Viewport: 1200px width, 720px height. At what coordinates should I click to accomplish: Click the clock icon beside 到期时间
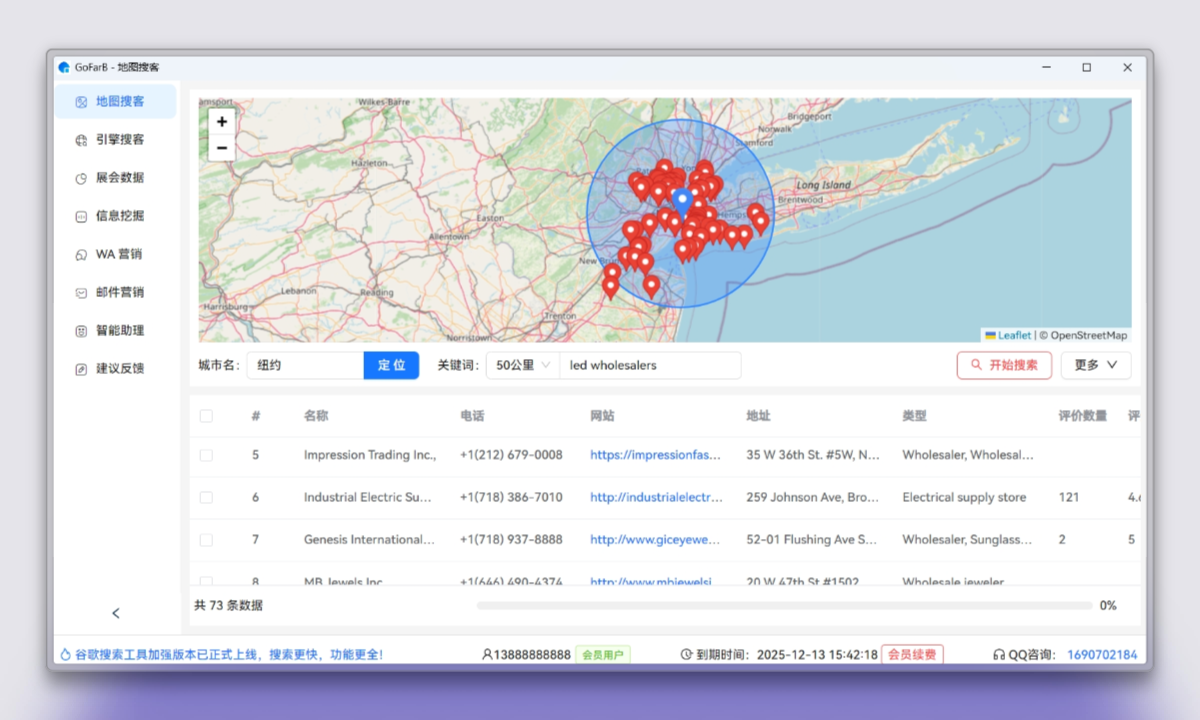pyautogui.click(x=686, y=655)
